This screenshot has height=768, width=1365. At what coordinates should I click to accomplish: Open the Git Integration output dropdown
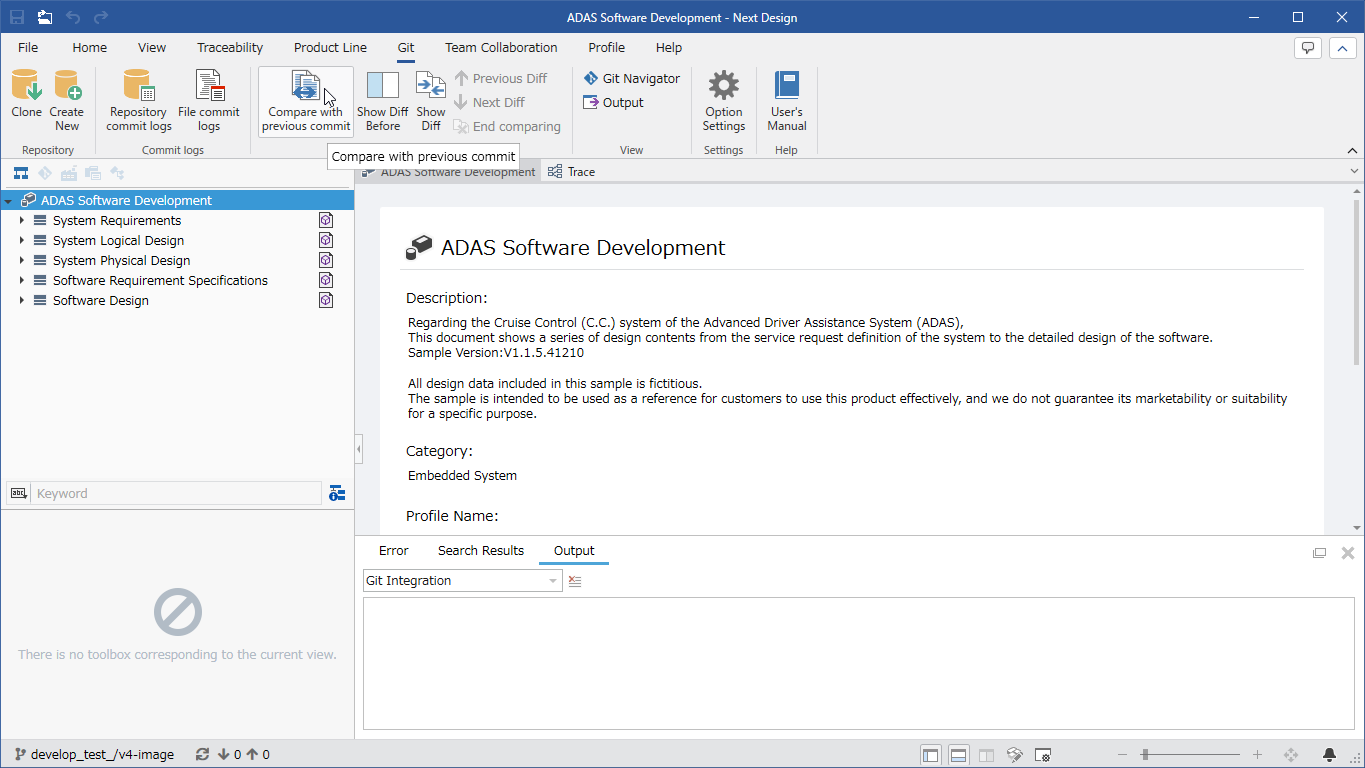[x=462, y=581]
